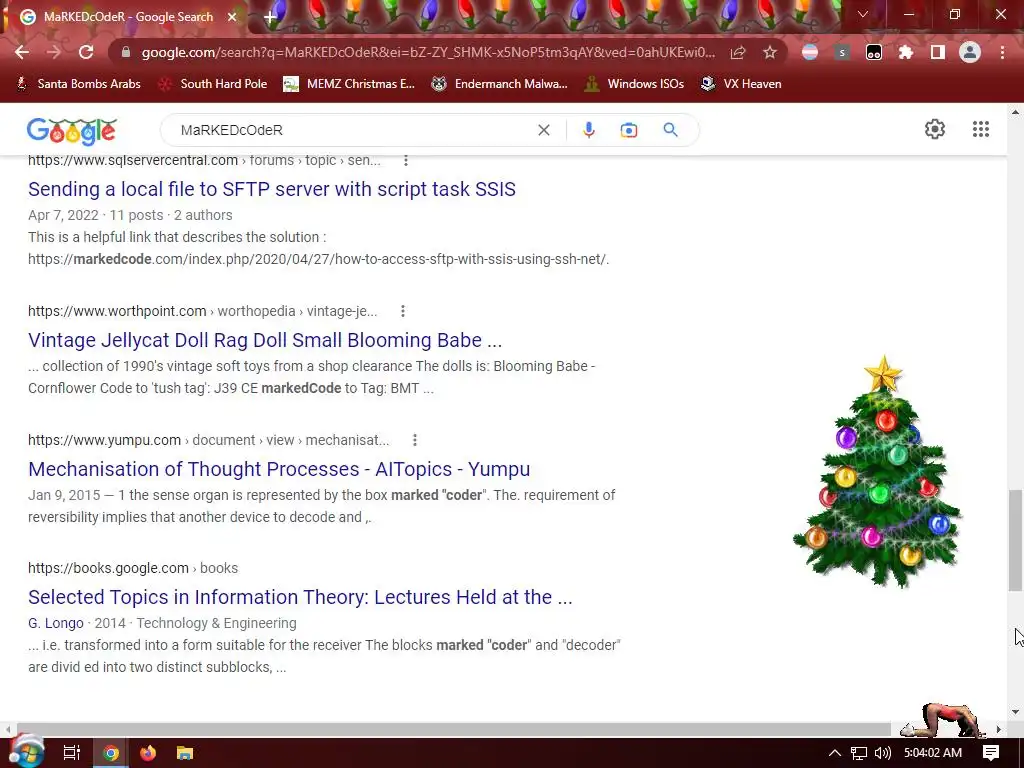Open the South Hard Pole bookmark
The width and height of the screenshot is (1024, 768).
pyautogui.click(x=213, y=84)
